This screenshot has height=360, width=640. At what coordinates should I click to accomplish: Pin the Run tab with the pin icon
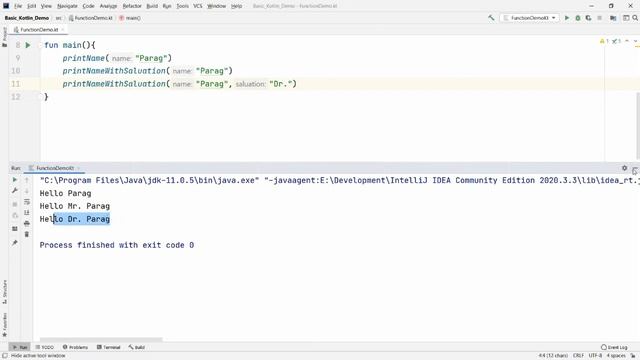[x=15, y=243]
